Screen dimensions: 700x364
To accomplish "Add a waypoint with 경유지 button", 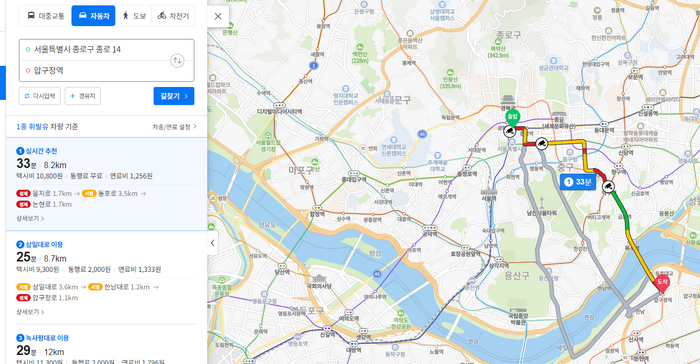I will (x=83, y=96).
